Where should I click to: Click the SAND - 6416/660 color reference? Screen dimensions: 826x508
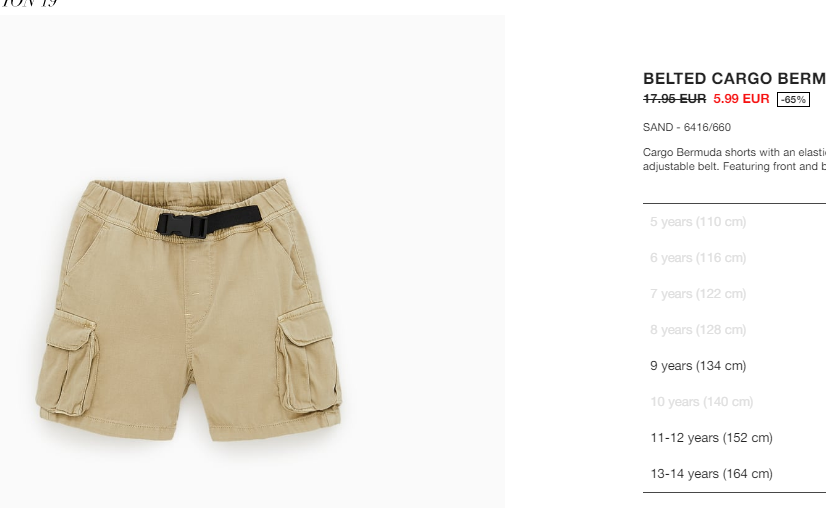click(x=686, y=128)
